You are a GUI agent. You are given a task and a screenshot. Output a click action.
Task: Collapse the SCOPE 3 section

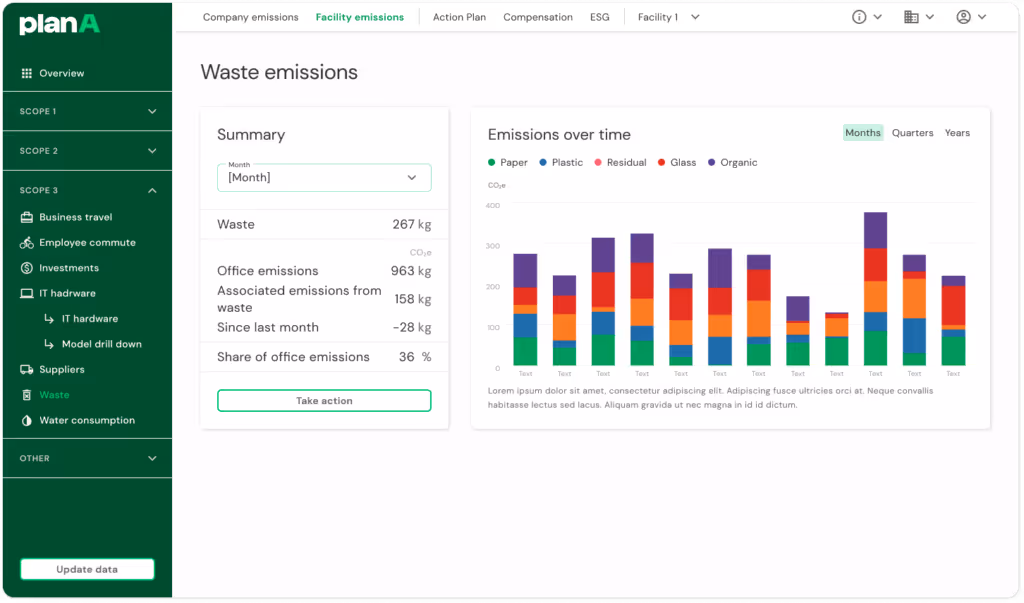pyautogui.click(x=88, y=190)
